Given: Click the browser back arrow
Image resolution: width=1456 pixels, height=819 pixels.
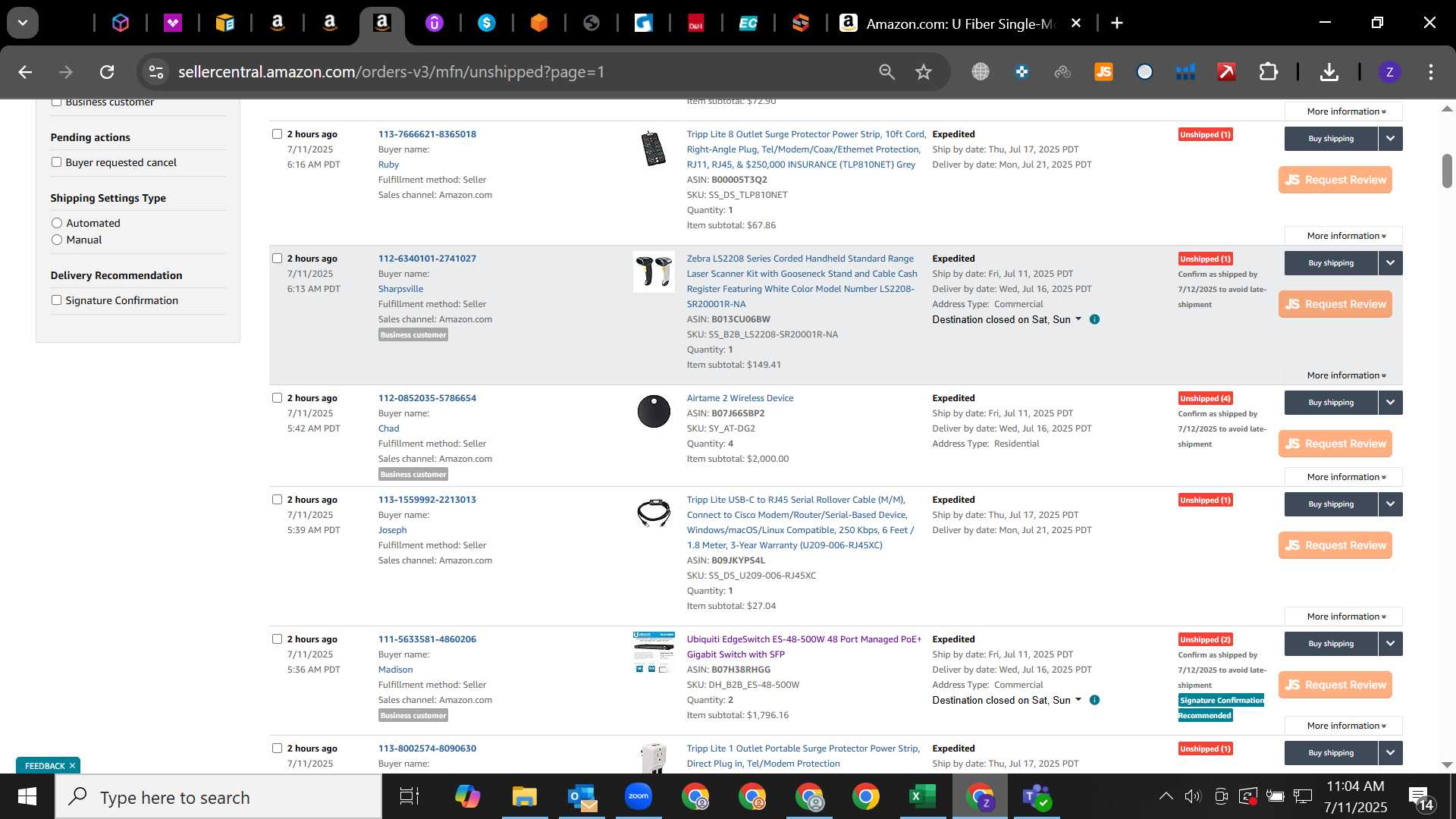Looking at the screenshot, I should (x=25, y=72).
